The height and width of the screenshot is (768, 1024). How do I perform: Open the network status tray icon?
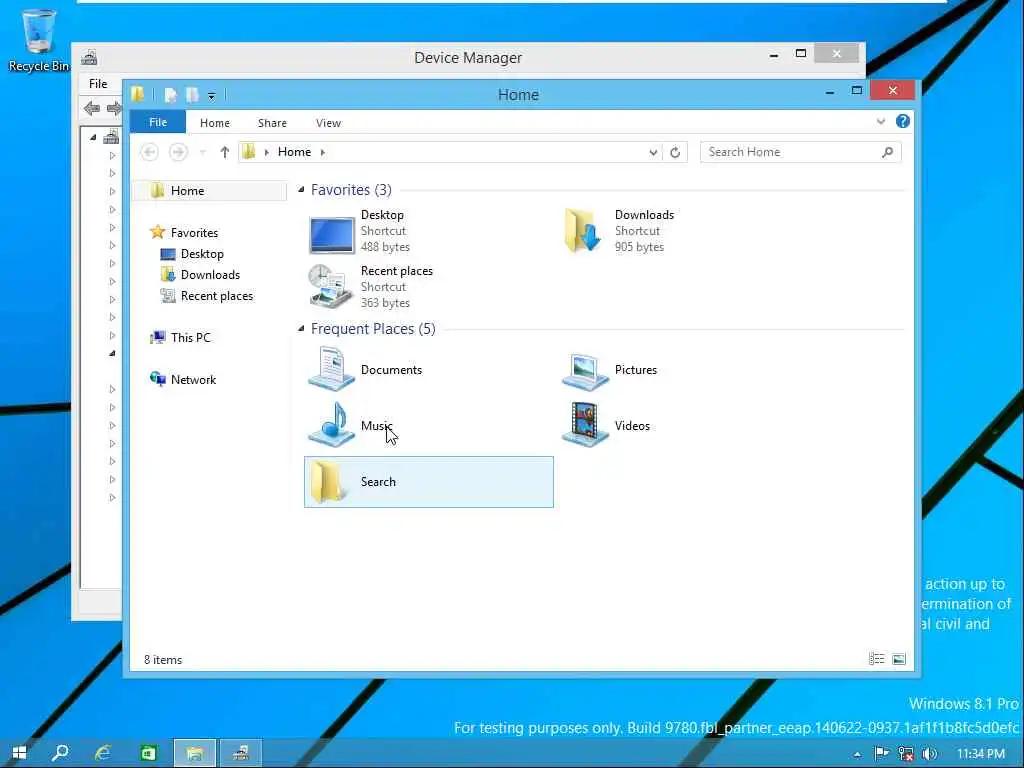coord(906,754)
